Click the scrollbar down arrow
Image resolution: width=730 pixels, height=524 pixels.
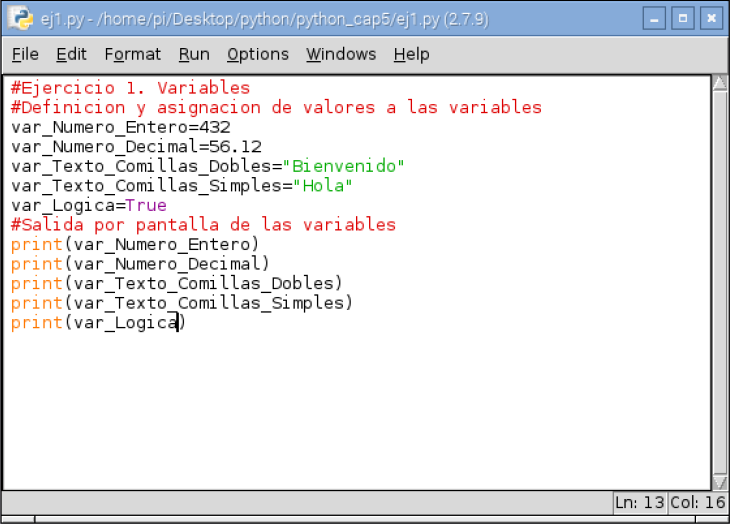720,482
